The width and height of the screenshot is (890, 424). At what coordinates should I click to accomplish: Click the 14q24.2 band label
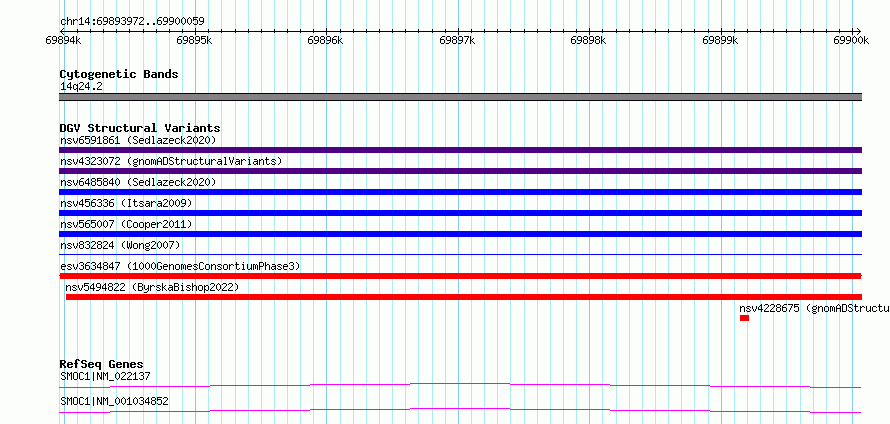(81, 87)
